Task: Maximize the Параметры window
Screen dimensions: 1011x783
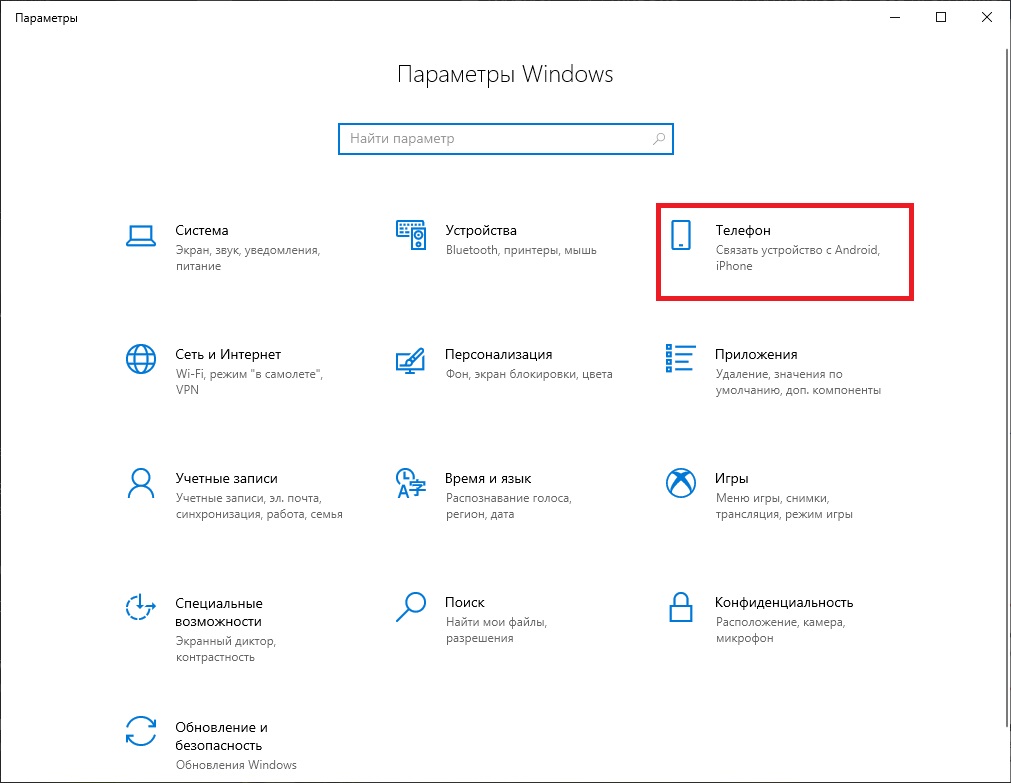Action: pyautogui.click(x=941, y=17)
